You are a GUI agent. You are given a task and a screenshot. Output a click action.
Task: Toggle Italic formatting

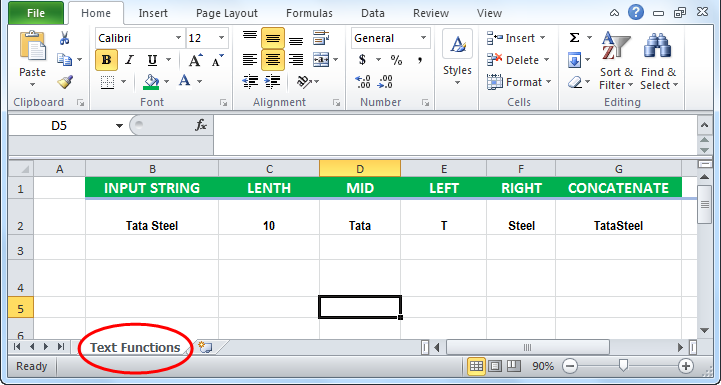(x=130, y=60)
